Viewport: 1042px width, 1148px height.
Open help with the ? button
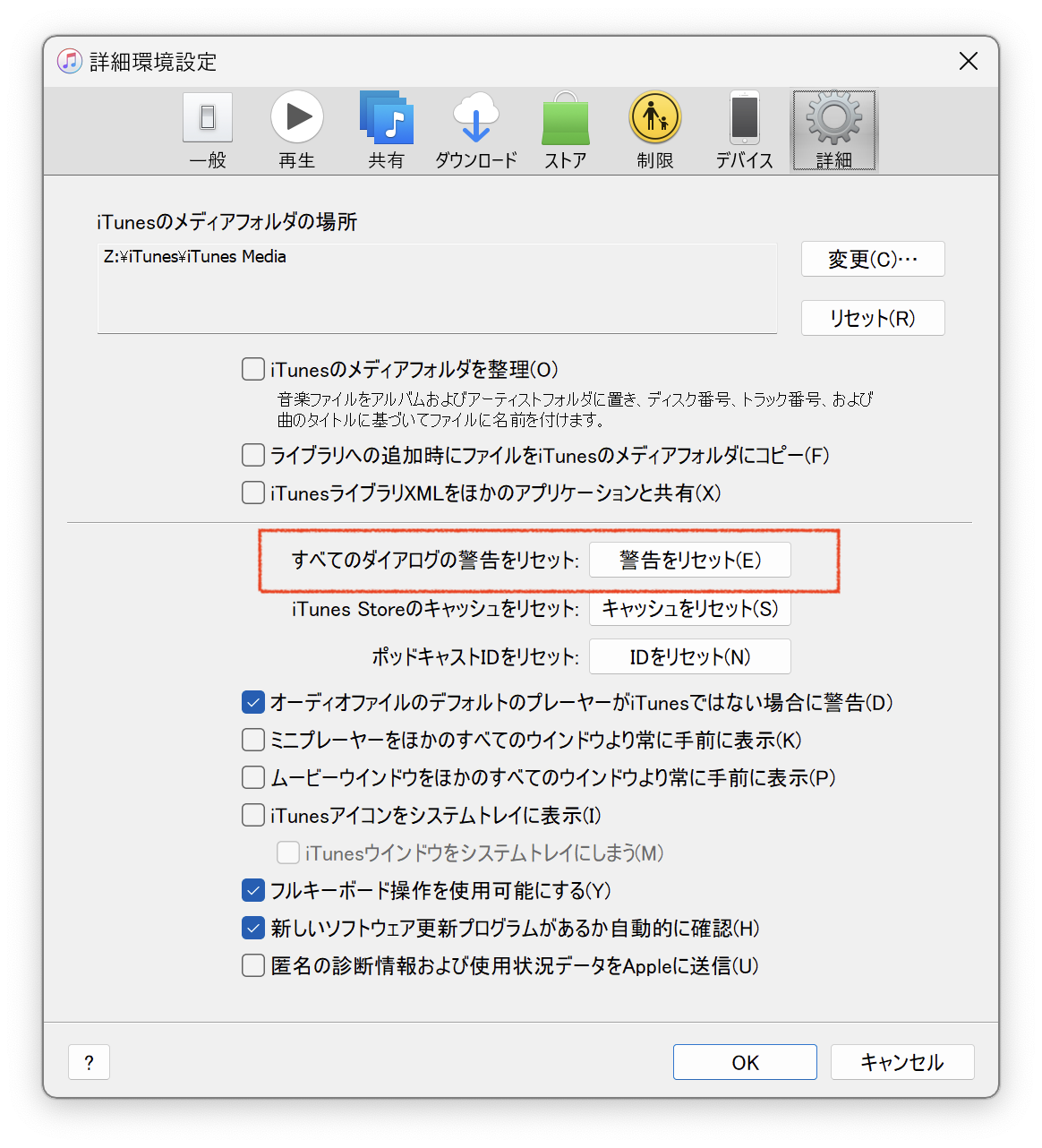coord(89,1062)
